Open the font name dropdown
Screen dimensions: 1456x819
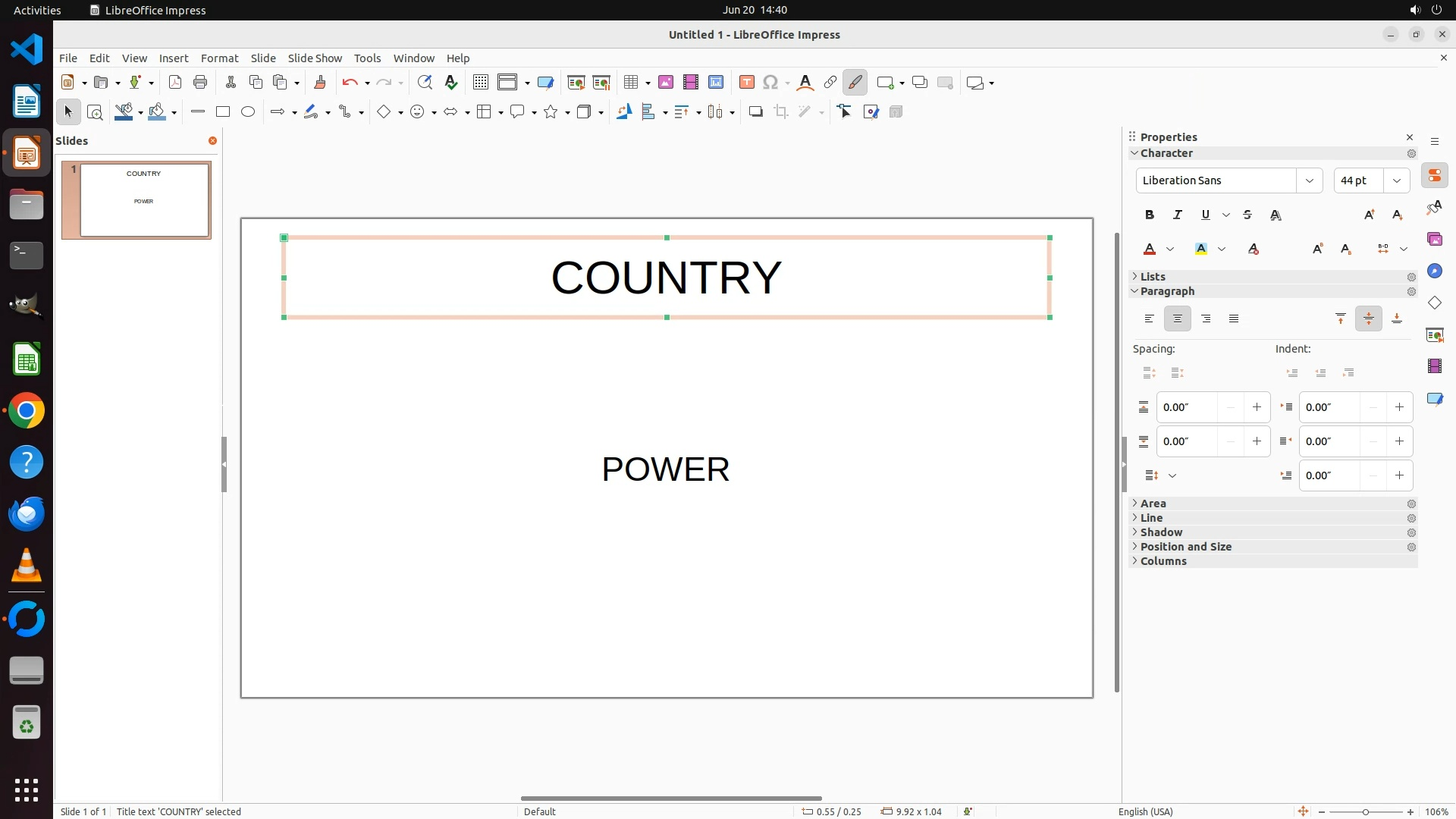[x=1309, y=180]
